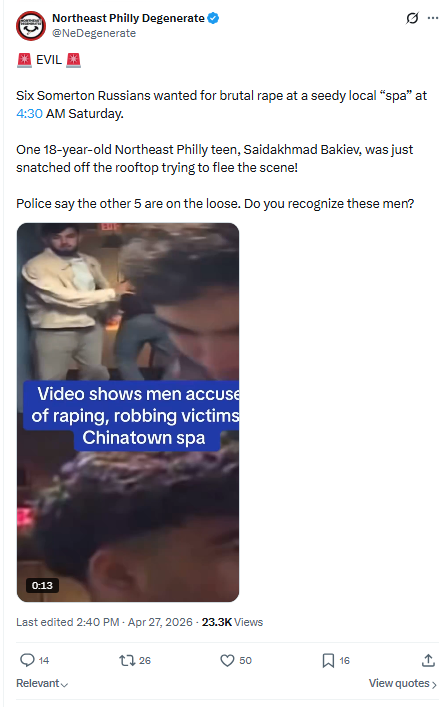Open View quotes link
This screenshot has height=707, width=439.
(399, 683)
